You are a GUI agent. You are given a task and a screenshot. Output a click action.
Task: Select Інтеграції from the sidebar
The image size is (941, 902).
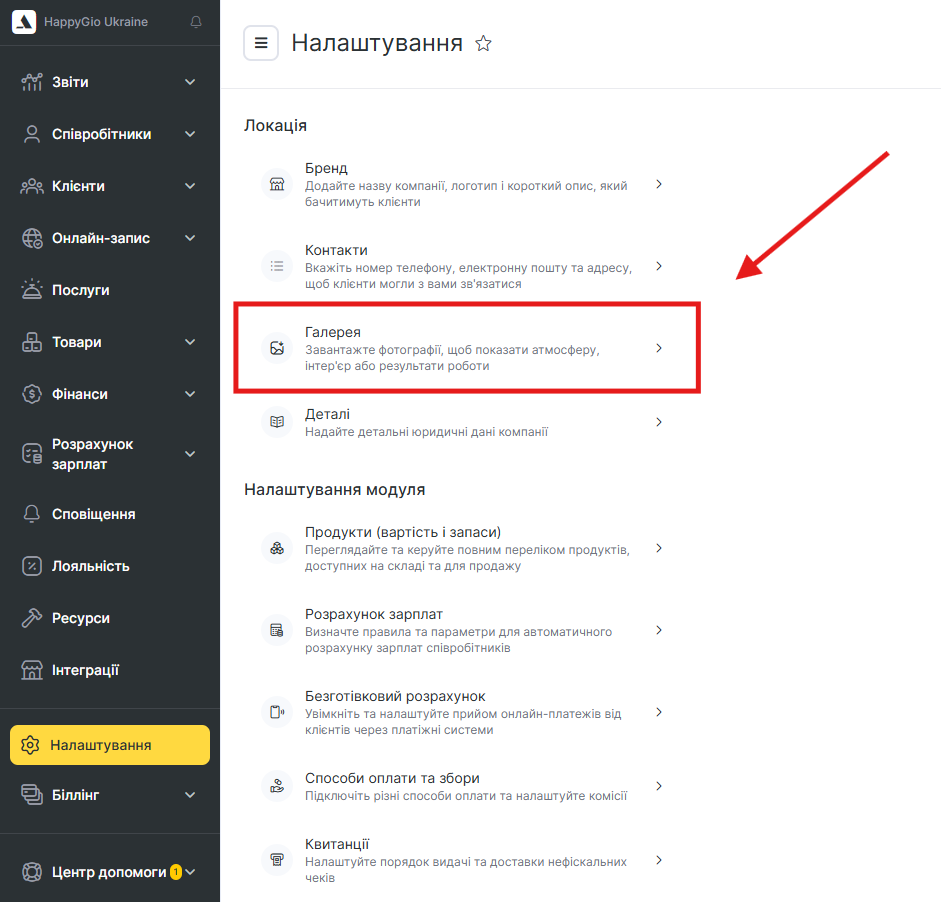point(85,670)
